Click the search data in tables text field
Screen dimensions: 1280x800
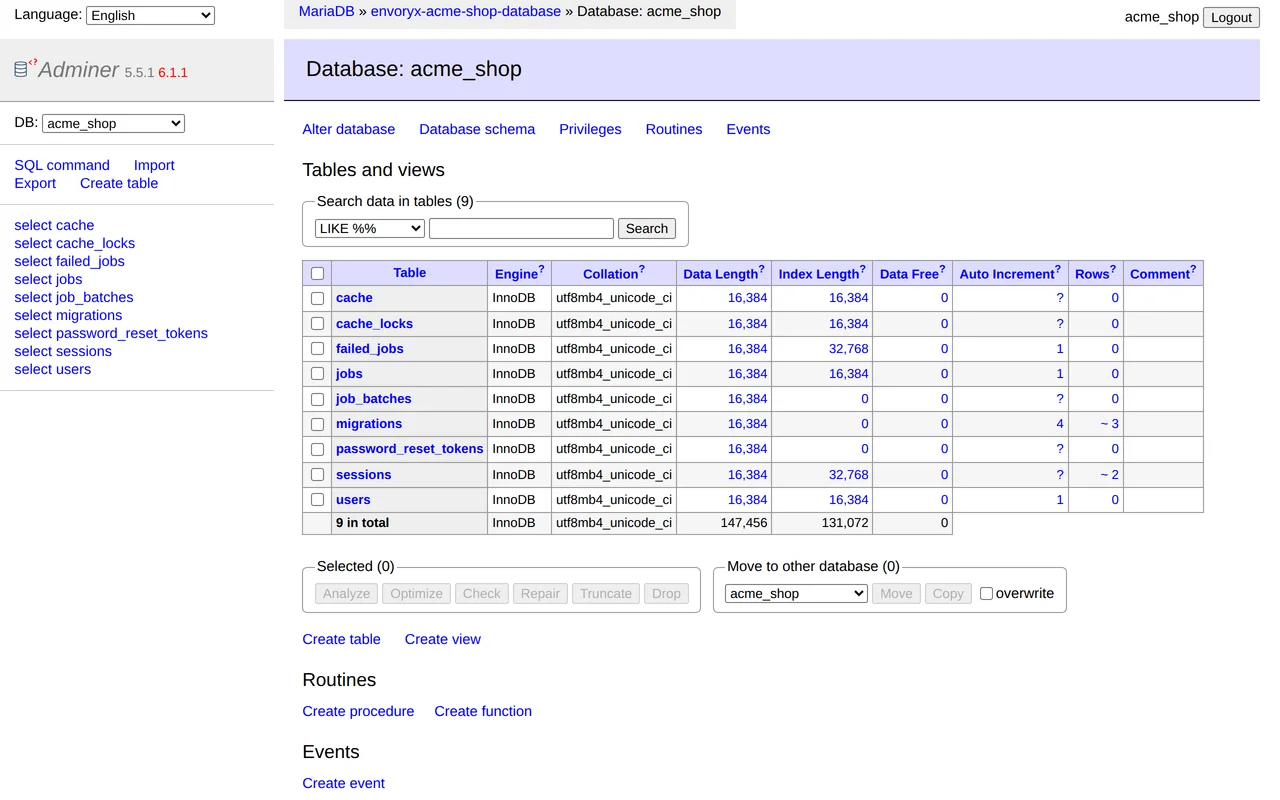point(521,229)
